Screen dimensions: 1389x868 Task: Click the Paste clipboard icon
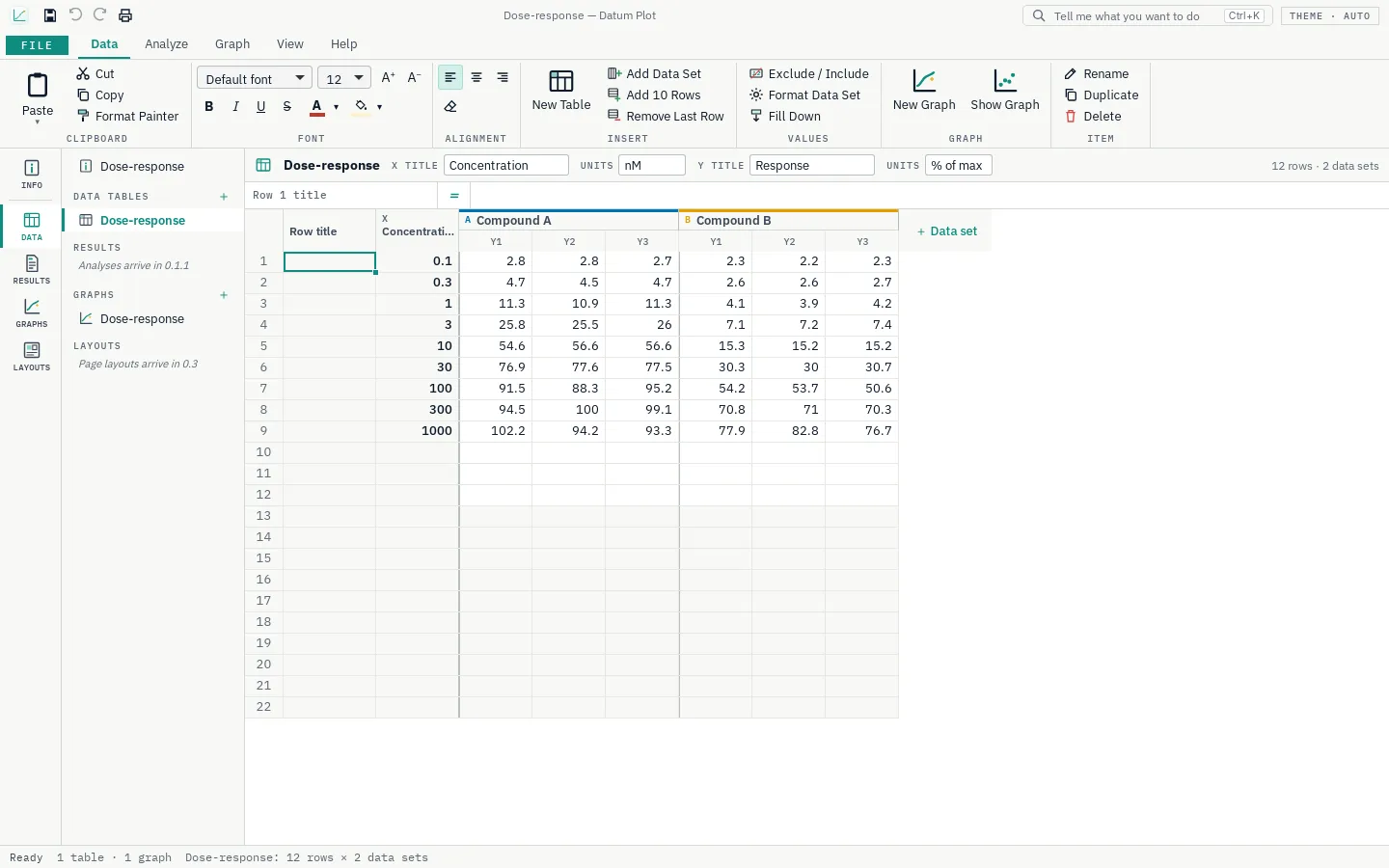(38, 86)
